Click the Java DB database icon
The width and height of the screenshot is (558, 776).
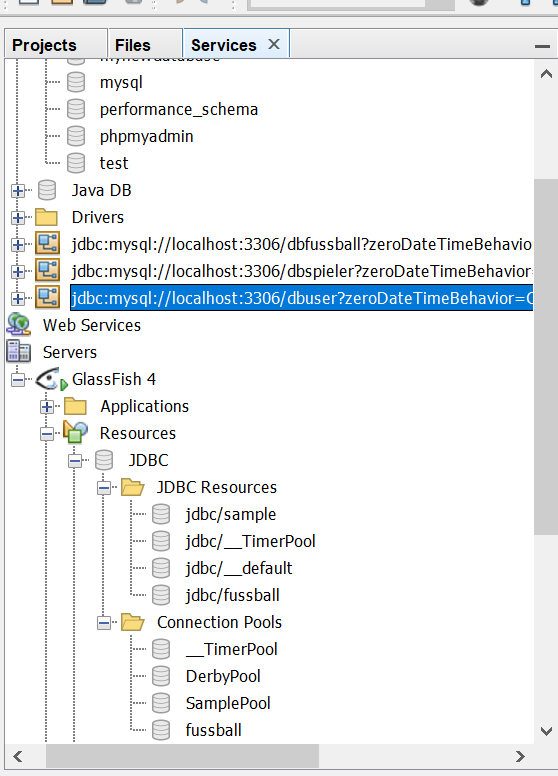(x=47, y=190)
